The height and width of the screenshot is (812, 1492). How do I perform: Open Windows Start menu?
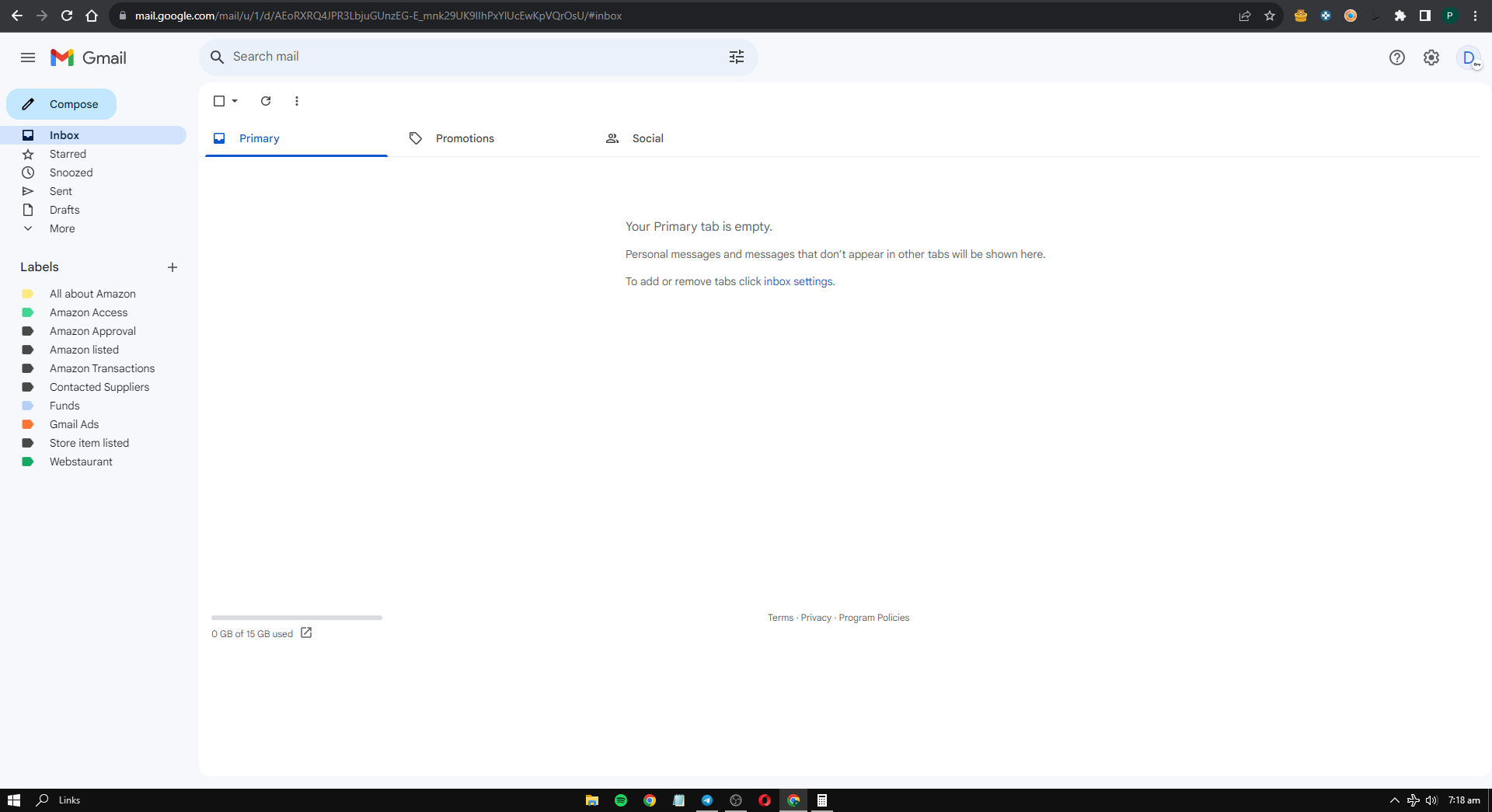click(14, 800)
